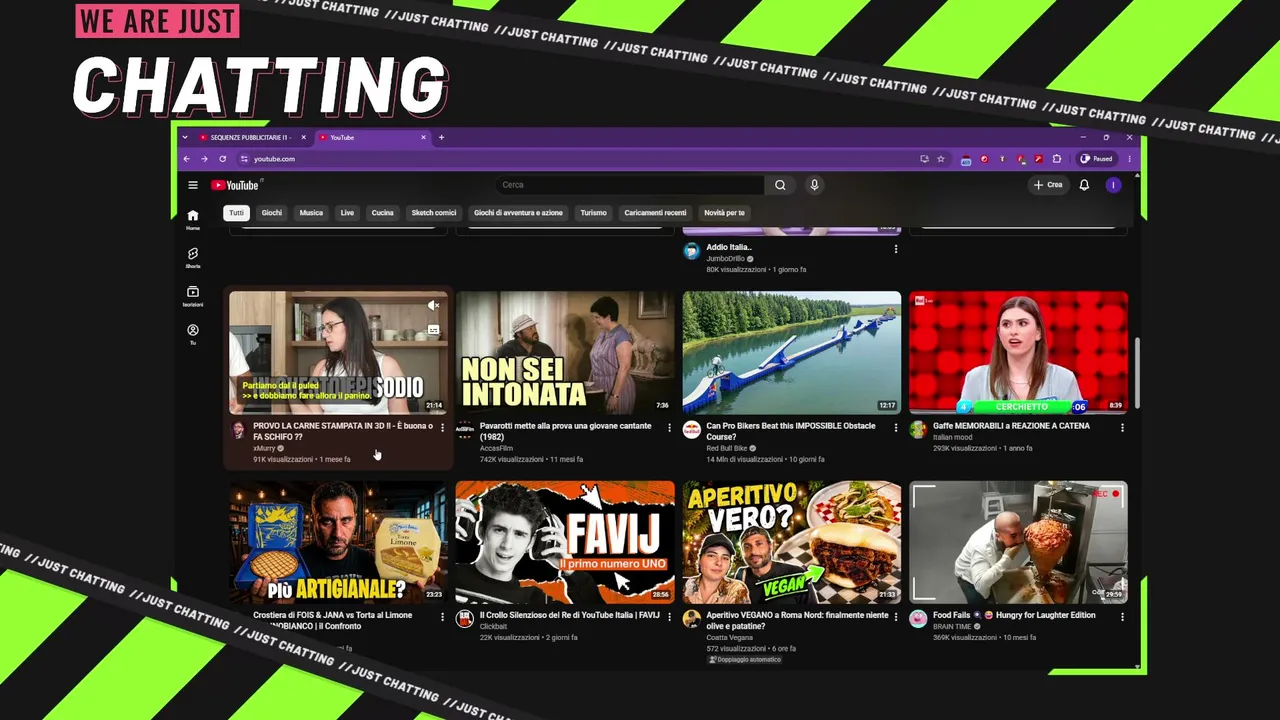Click the browser forward arrow
The width and height of the screenshot is (1280, 720).
click(x=204, y=159)
